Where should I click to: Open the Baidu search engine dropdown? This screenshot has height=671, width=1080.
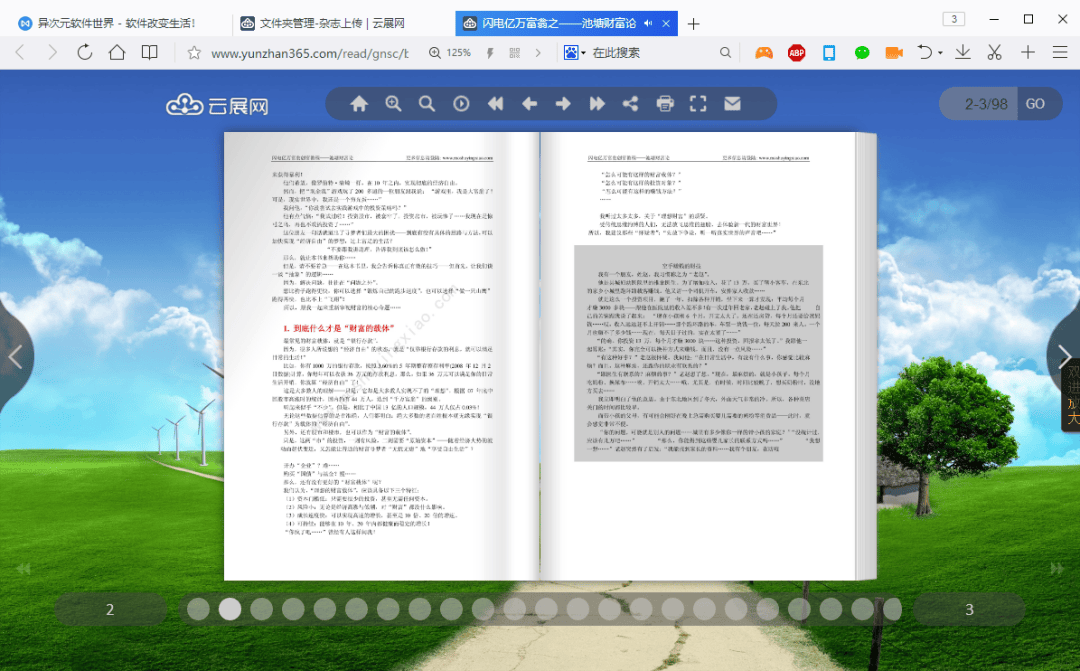click(574, 52)
